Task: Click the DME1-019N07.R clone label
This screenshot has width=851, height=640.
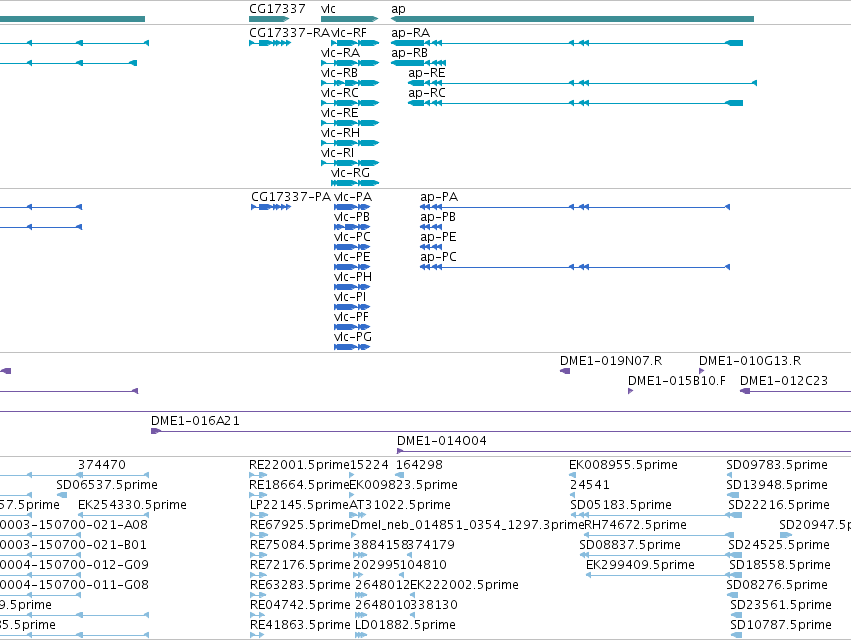Action: 611,361
